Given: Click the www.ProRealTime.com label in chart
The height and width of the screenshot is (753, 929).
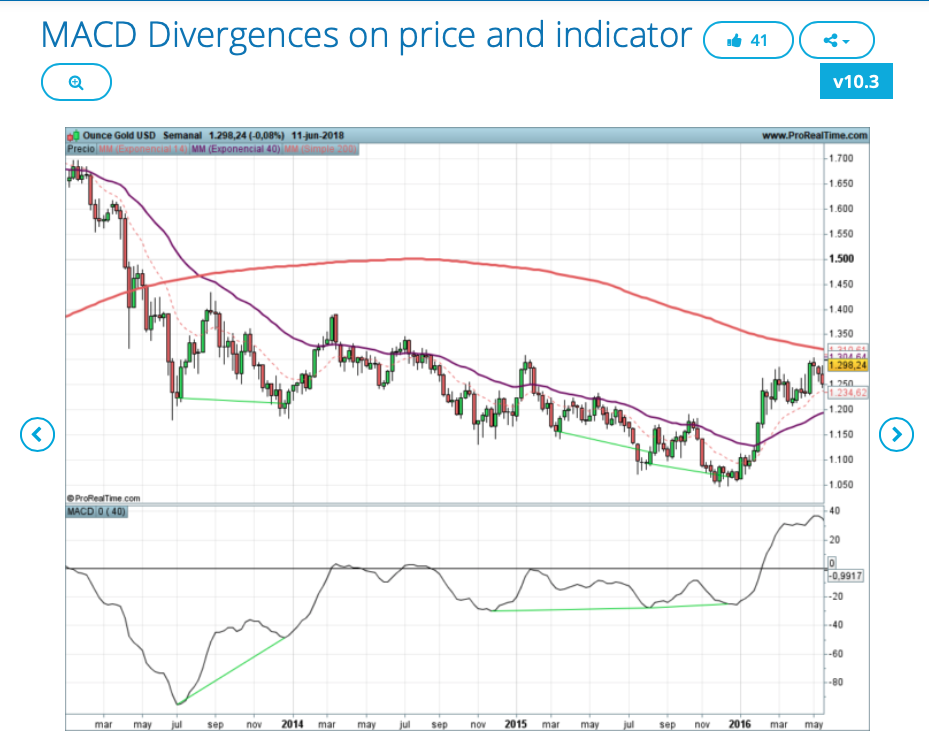Looking at the screenshot, I should click(814, 136).
